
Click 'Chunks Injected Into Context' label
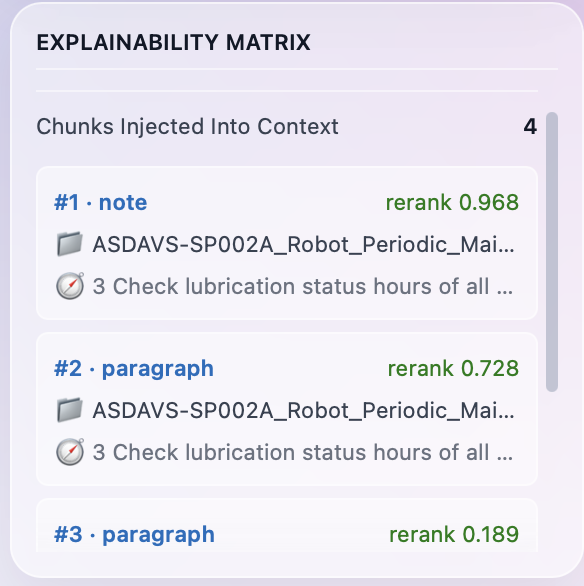tap(187, 127)
